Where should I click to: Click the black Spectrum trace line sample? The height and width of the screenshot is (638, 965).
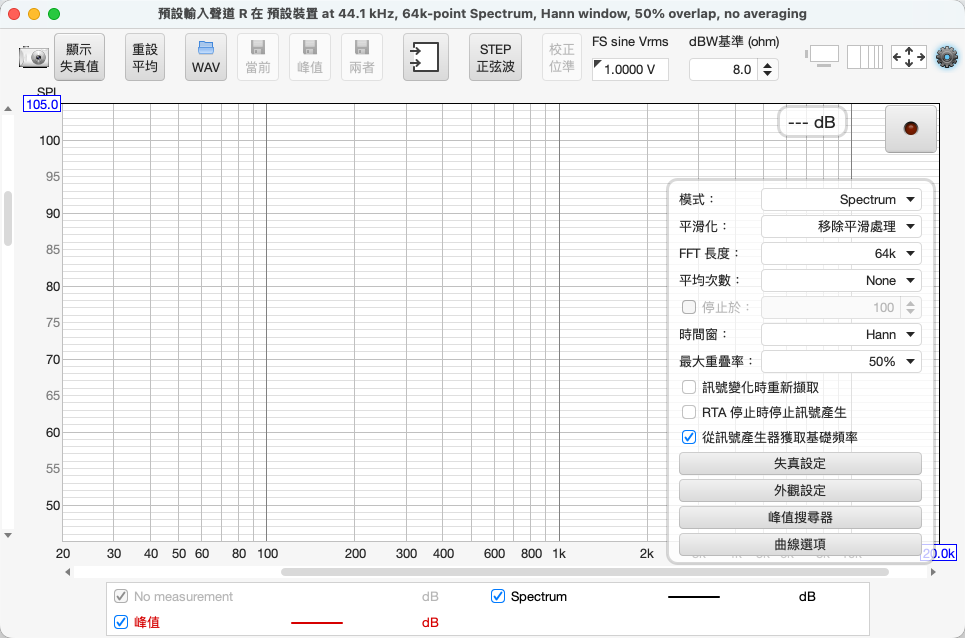[694, 597]
